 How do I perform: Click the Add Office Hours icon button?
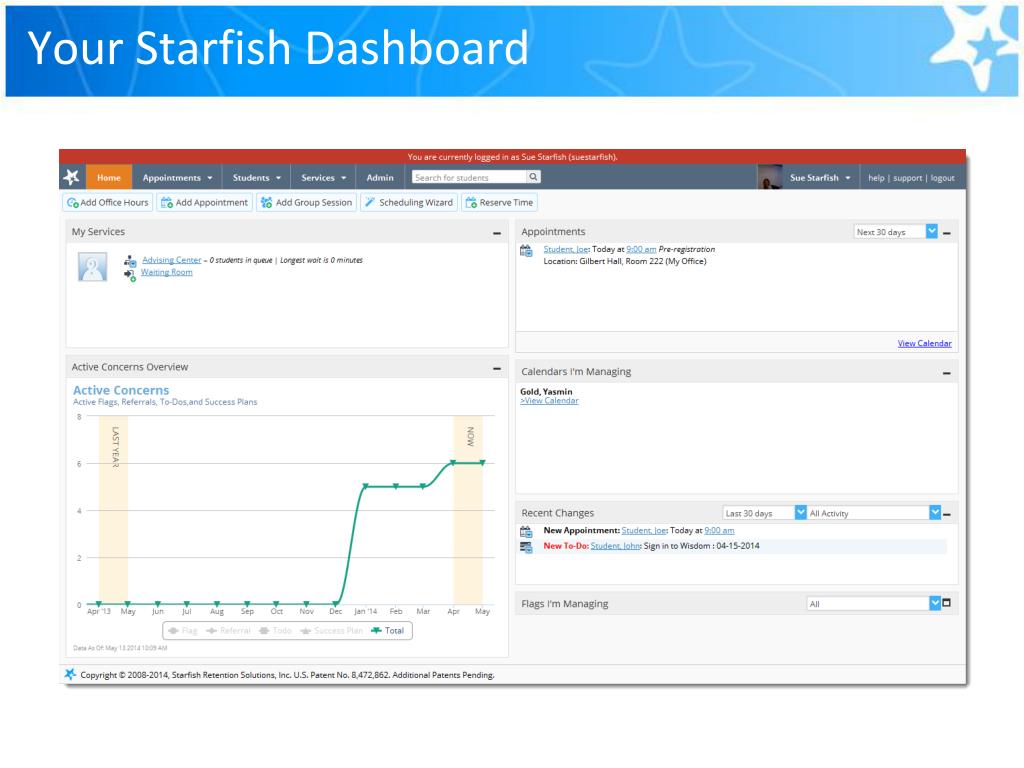pyautogui.click(x=108, y=202)
